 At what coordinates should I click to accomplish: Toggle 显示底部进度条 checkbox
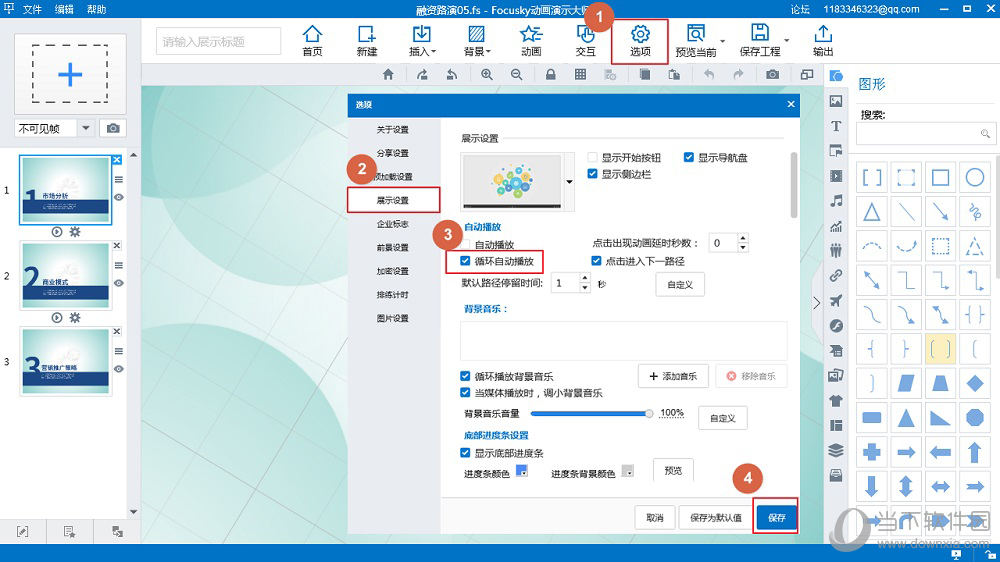(466, 453)
